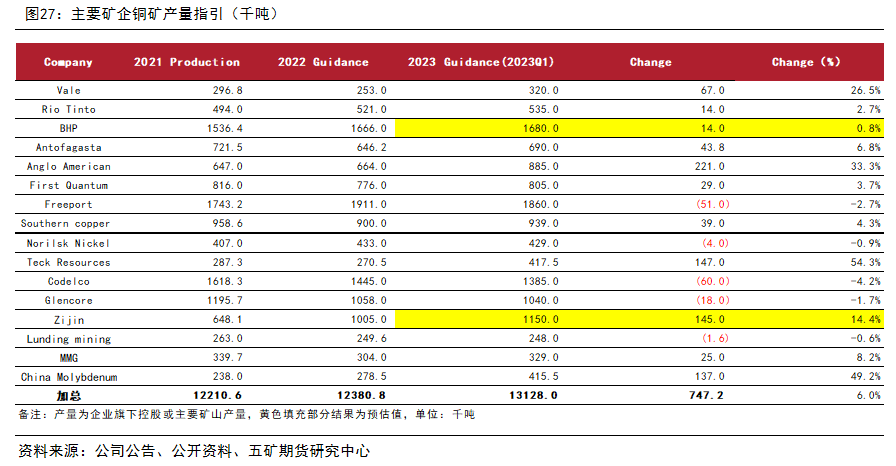Click Anglo American 33.3% value

pyautogui.click(x=865, y=166)
